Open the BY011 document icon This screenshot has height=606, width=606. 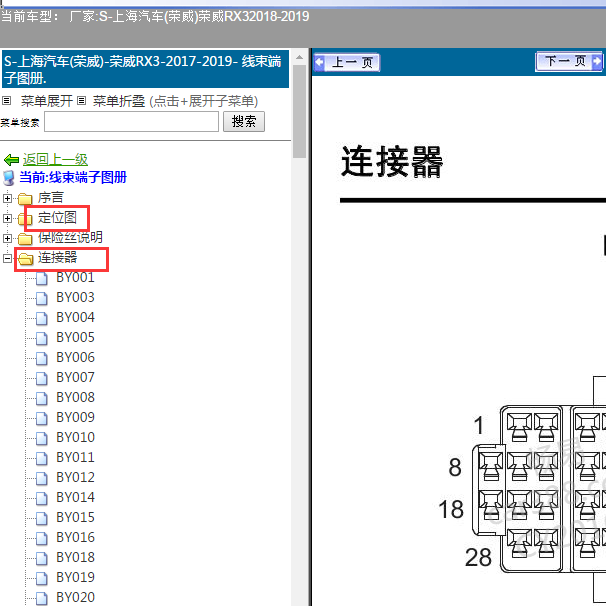pos(42,458)
